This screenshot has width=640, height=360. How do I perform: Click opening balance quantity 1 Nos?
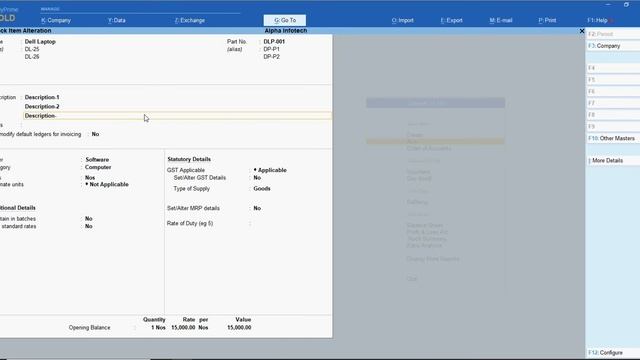point(158,328)
